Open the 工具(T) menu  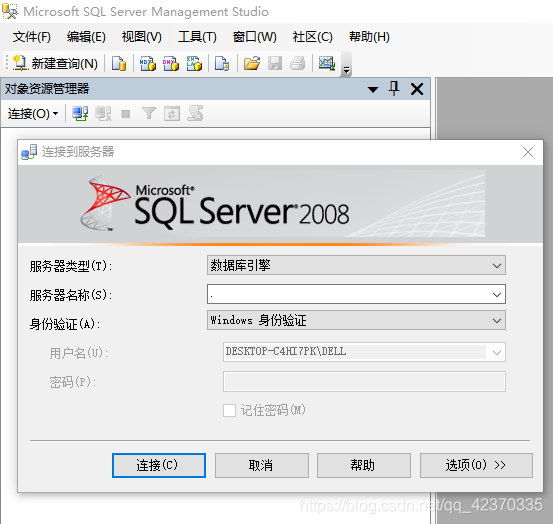(197, 37)
